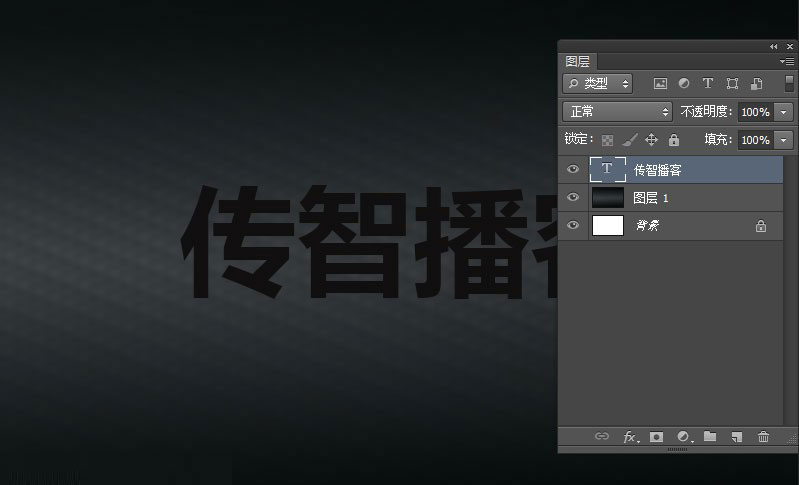
Task: Select the 背景 layer white thumbnail
Action: tap(607, 225)
